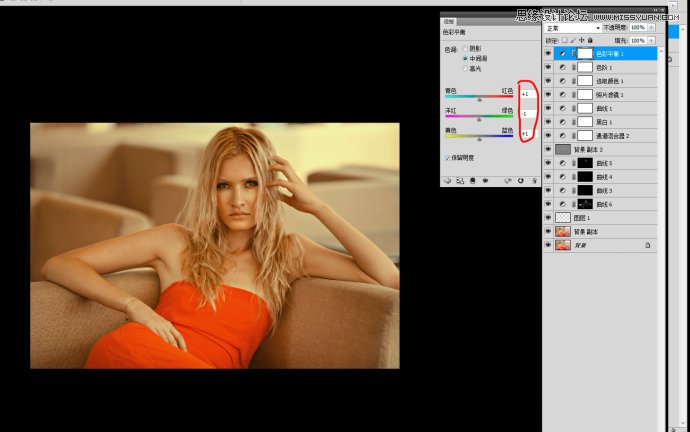This screenshot has height=432, width=690.
Task: Click the yellow-blue value field showing +1
Action: pos(528,134)
